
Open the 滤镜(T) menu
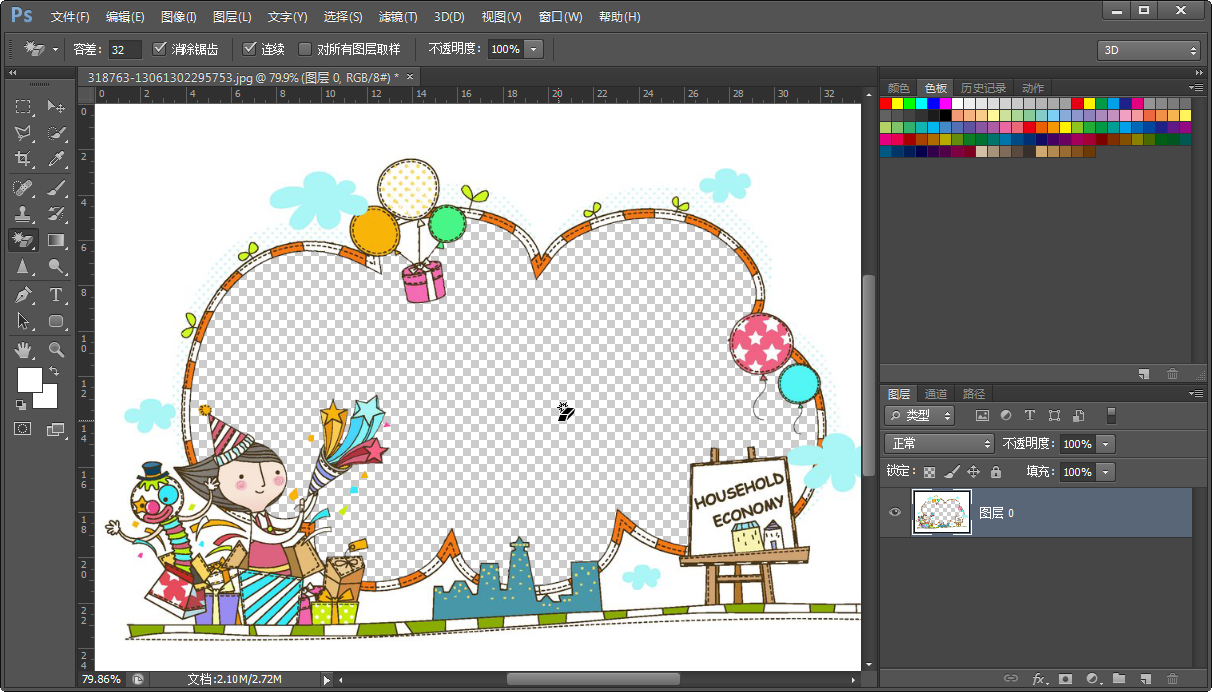point(398,17)
